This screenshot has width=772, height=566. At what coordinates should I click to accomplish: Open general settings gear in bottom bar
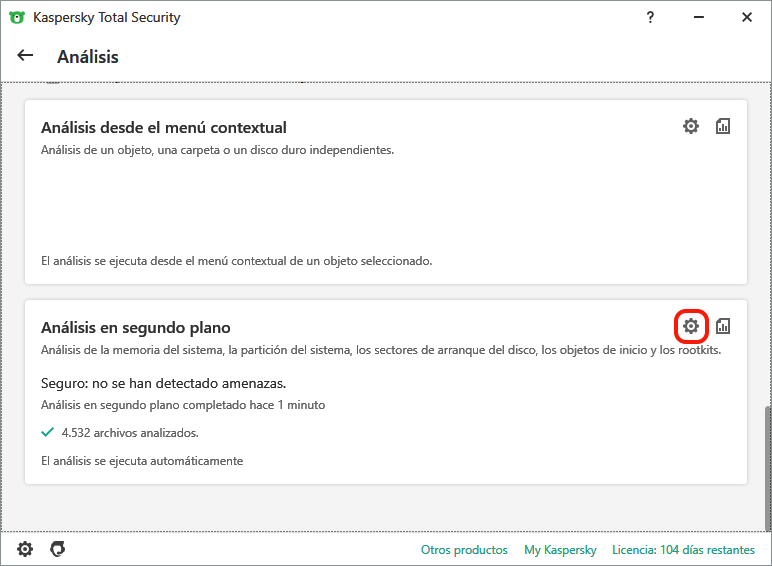25,549
